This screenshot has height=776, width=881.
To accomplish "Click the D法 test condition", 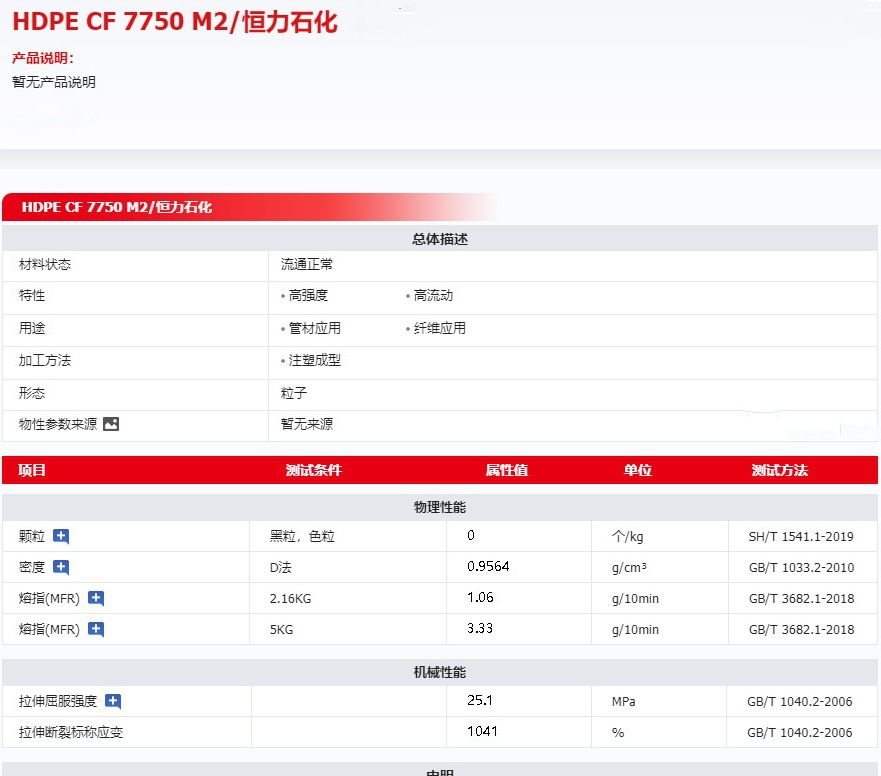I will click(280, 568).
